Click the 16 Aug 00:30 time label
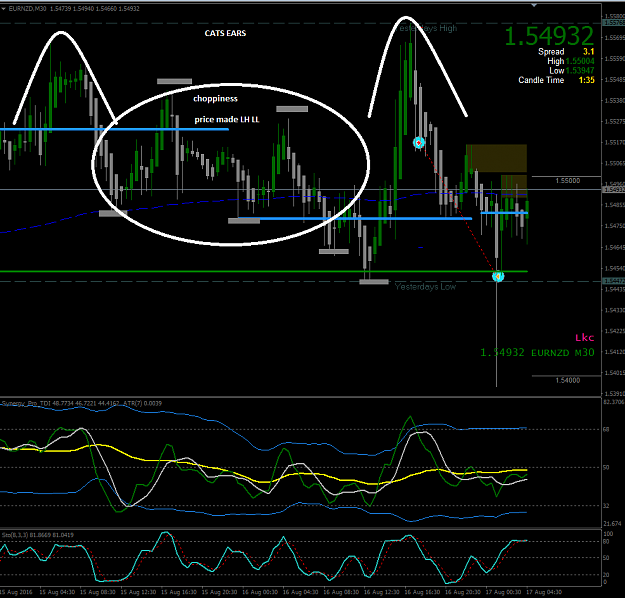Screen dimensions: 625x598 coord(260,592)
